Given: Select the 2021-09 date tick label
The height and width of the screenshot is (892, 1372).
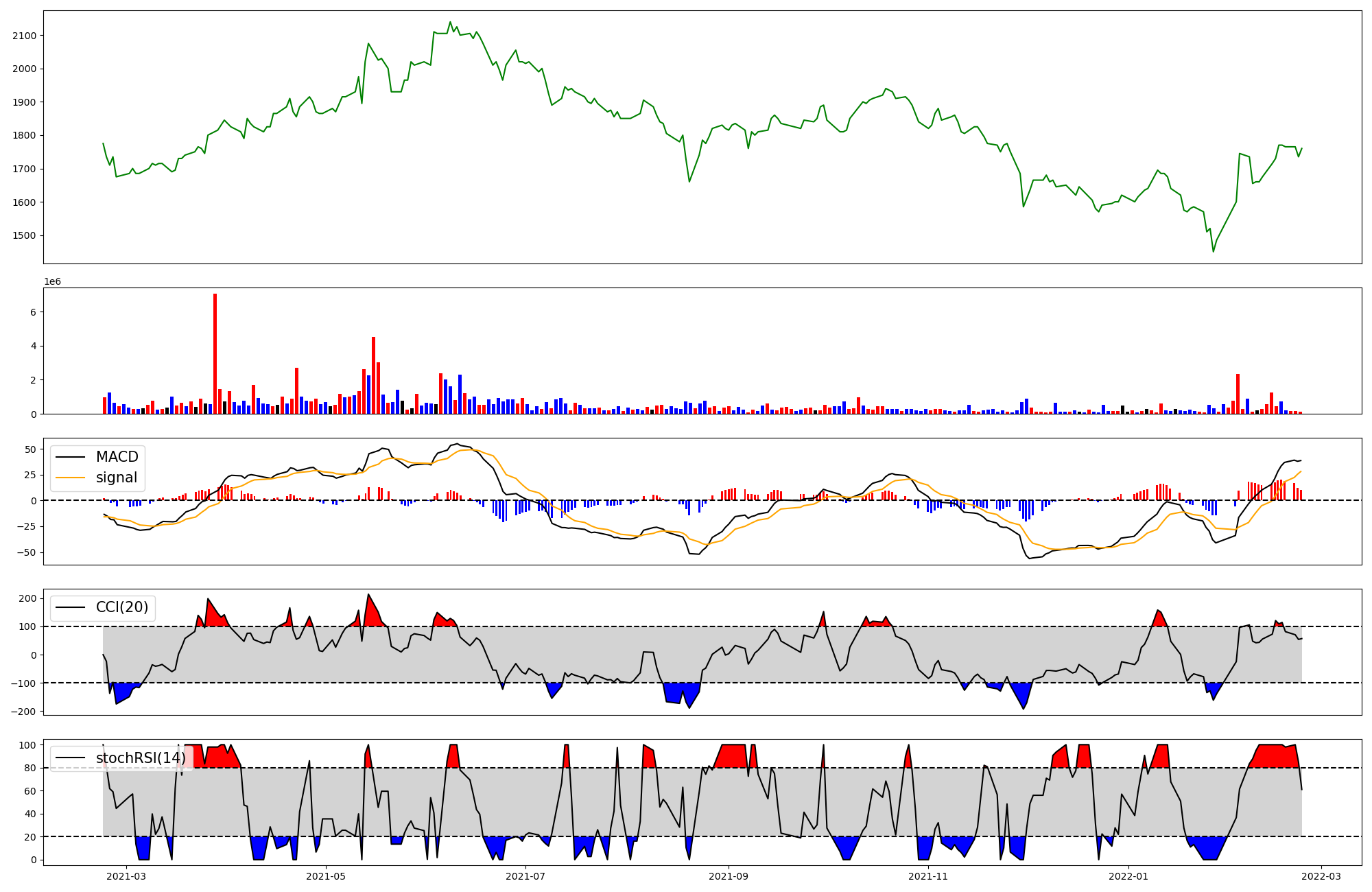Looking at the screenshot, I should point(728,876).
